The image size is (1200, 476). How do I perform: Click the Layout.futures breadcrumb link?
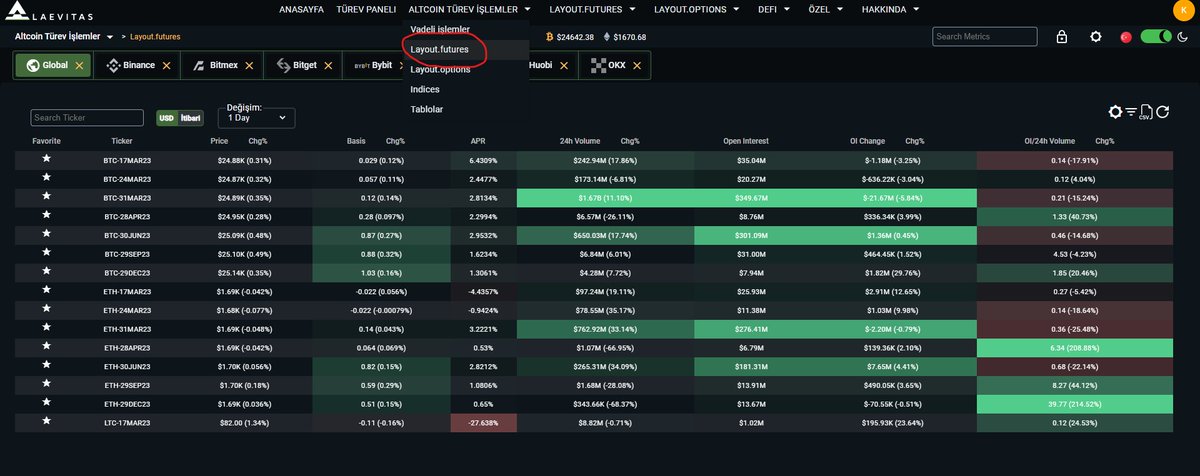(x=154, y=37)
